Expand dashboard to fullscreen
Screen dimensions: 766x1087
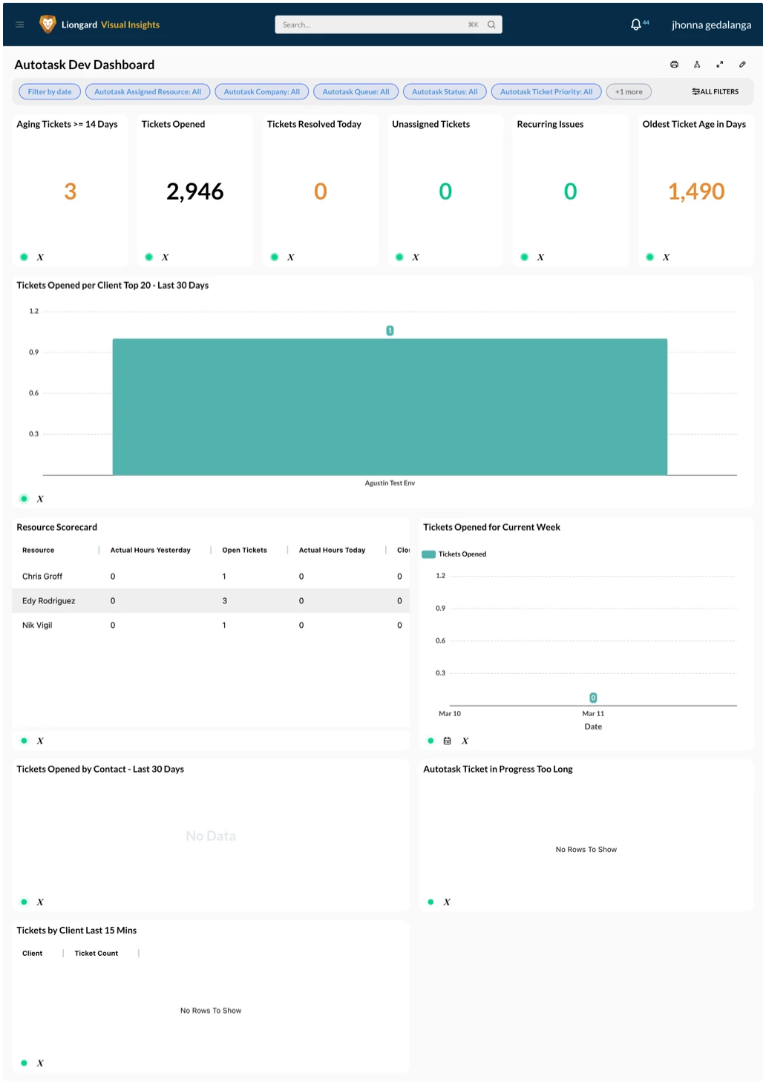[x=720, y=64]
